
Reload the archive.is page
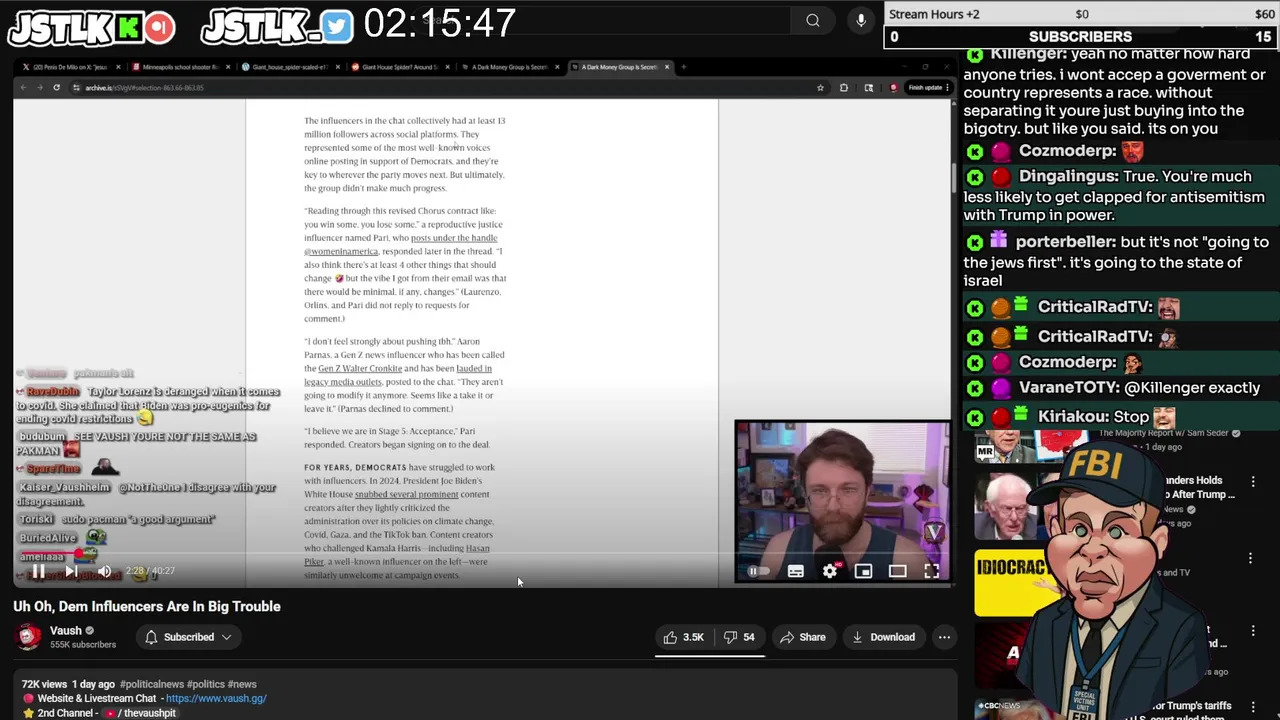coord(56,87)
